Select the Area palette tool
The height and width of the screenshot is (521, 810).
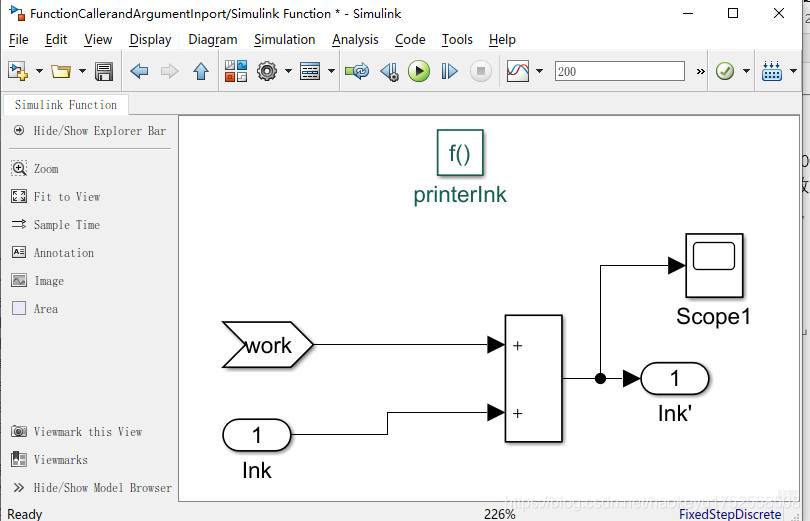[35, 309]
